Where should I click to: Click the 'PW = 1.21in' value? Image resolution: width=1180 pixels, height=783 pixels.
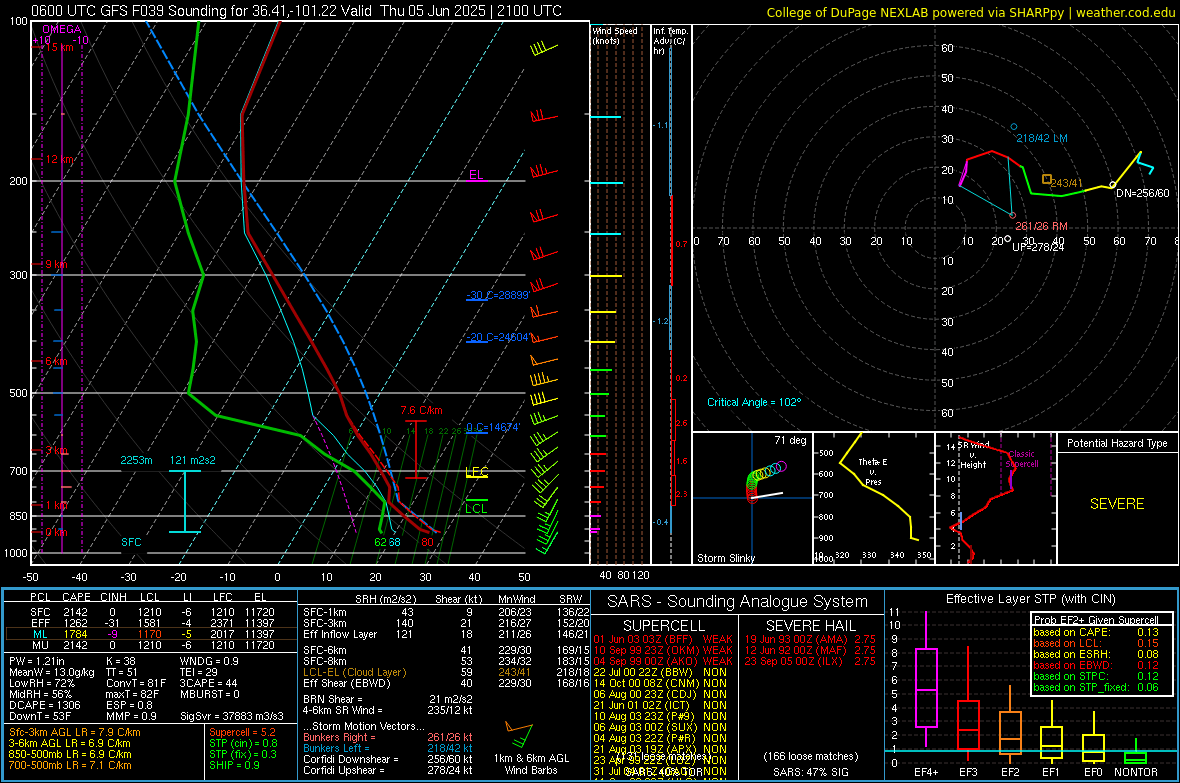[x=37, y=661]
